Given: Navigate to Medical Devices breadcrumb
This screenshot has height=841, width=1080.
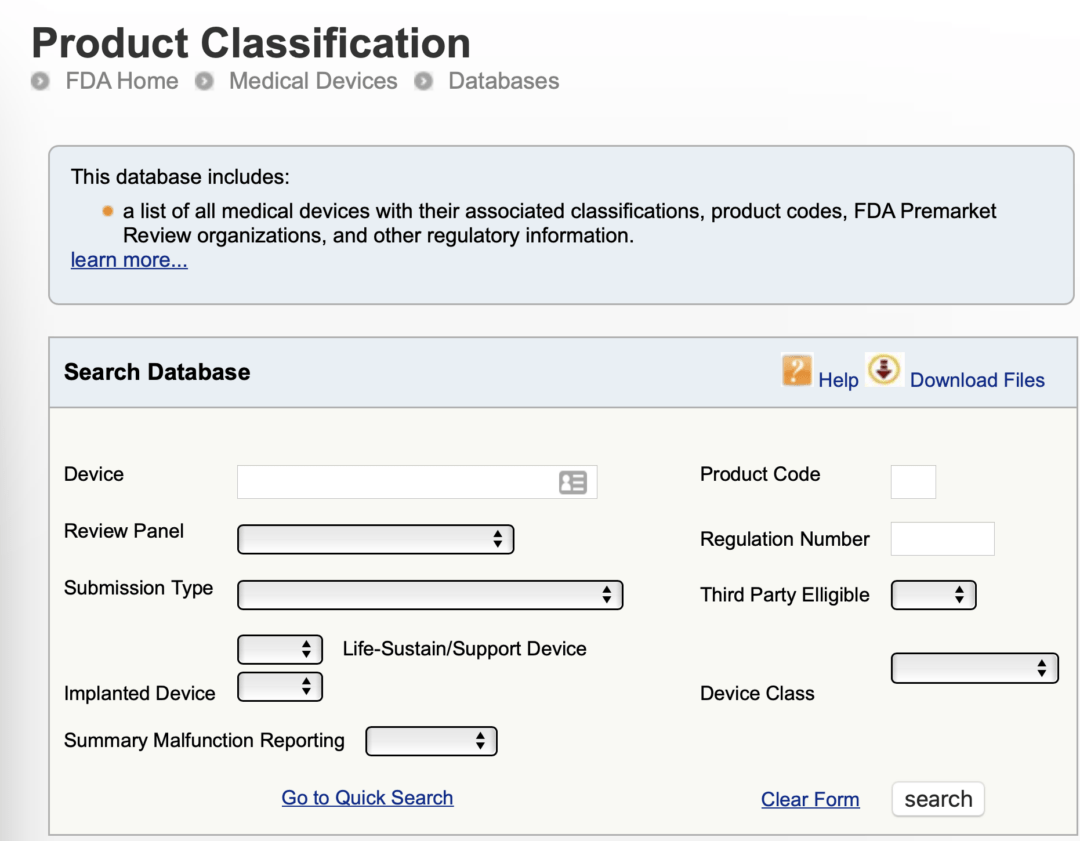Looking at the screenshot, I should coord(313,82).
